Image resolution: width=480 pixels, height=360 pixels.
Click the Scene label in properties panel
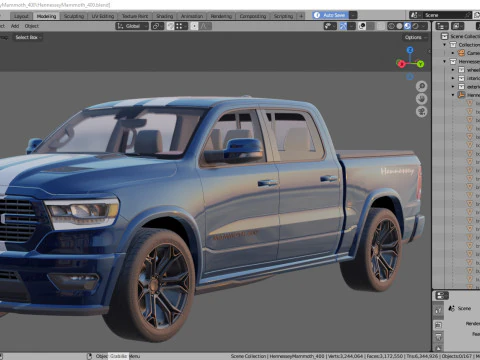(x=464, y=308)
